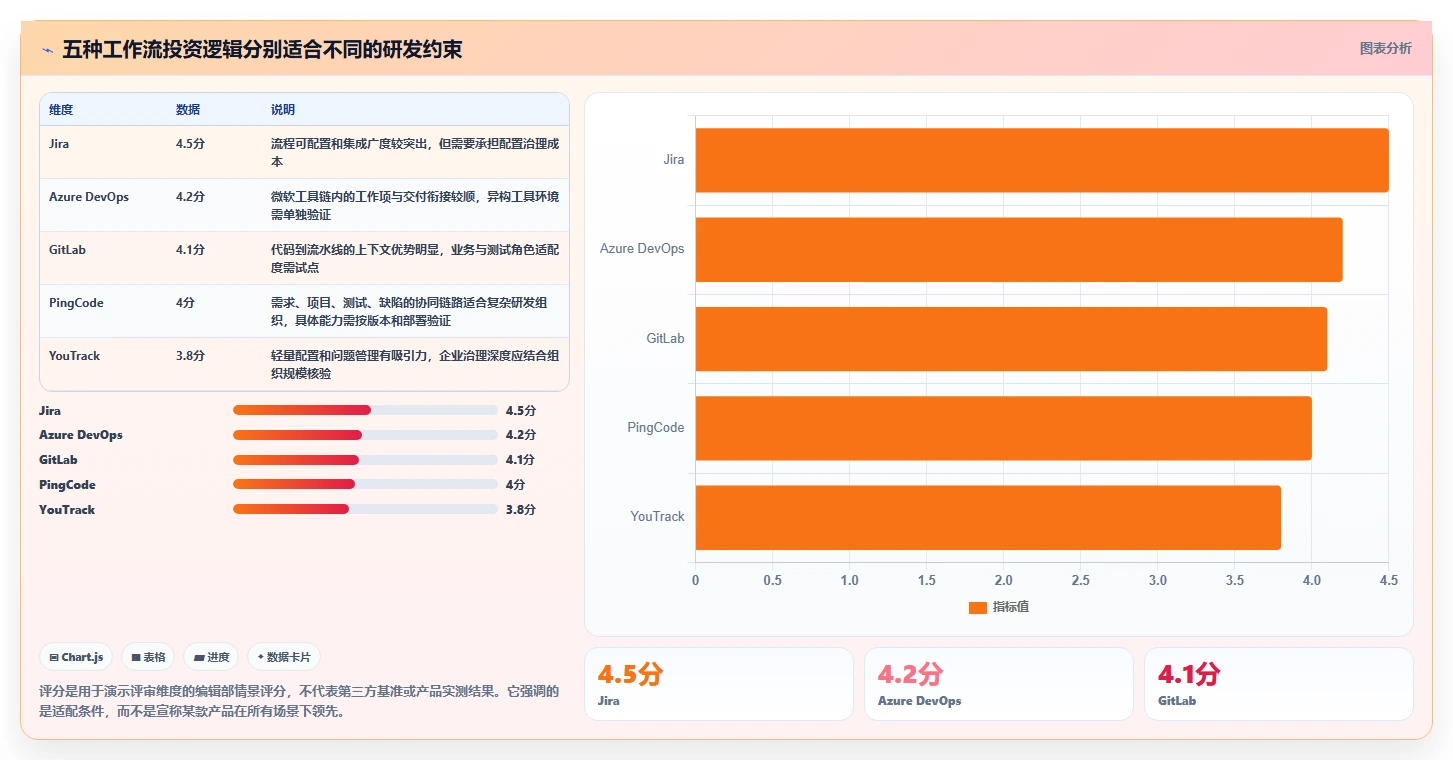Click the lightning icon beside the title
Image resolution: width=1453 pixels, height=760 pixels.
point(47,50)
